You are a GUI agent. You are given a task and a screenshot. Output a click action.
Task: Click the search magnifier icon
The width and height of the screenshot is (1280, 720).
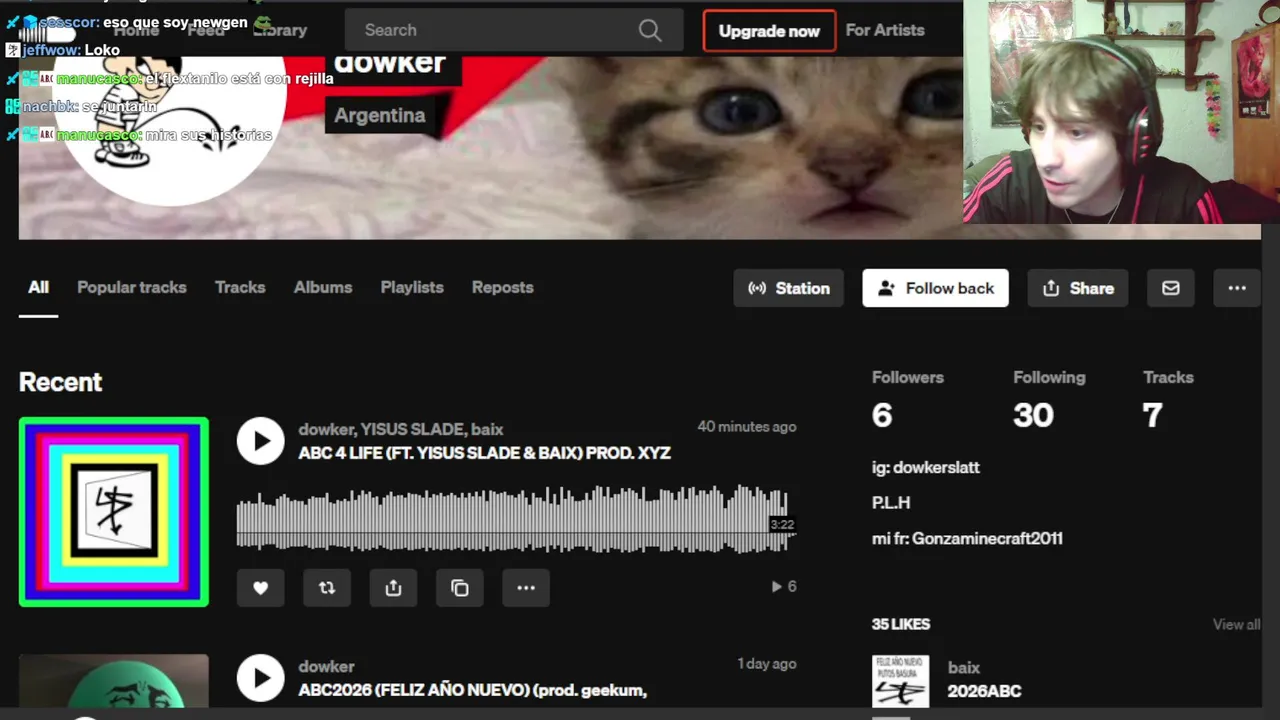click(x=650, y=30)
